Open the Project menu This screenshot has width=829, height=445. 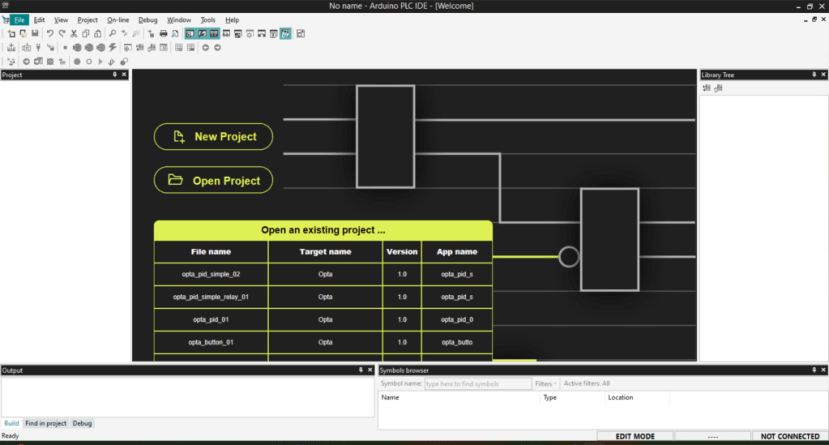(x=87, y=20)
